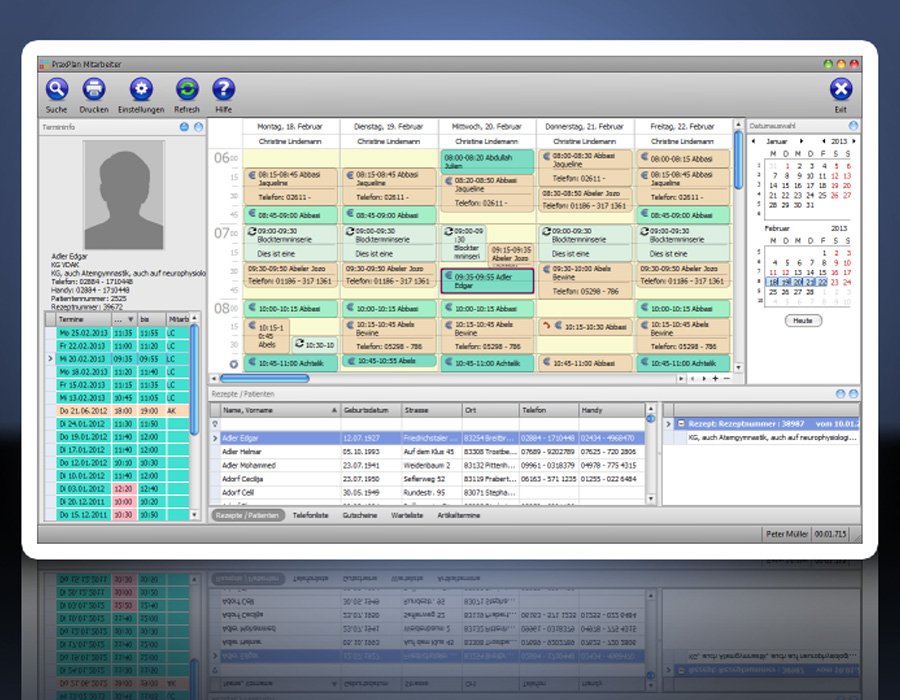
Task: Select patient row Adler Mohammed
Action: [428, 465]
